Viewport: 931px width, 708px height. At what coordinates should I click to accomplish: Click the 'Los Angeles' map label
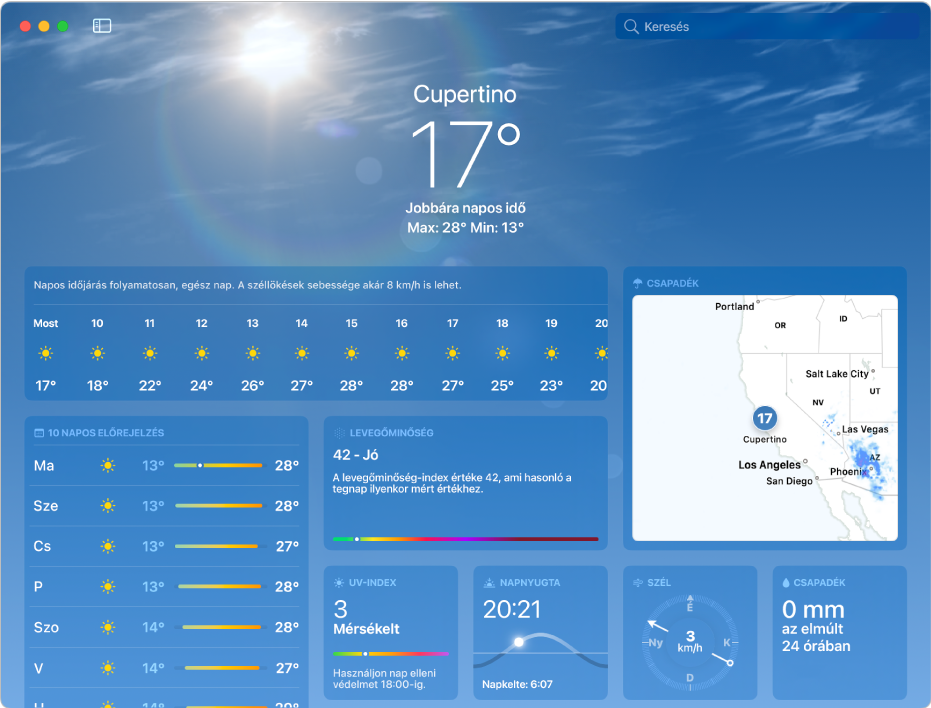pos(770,464)
